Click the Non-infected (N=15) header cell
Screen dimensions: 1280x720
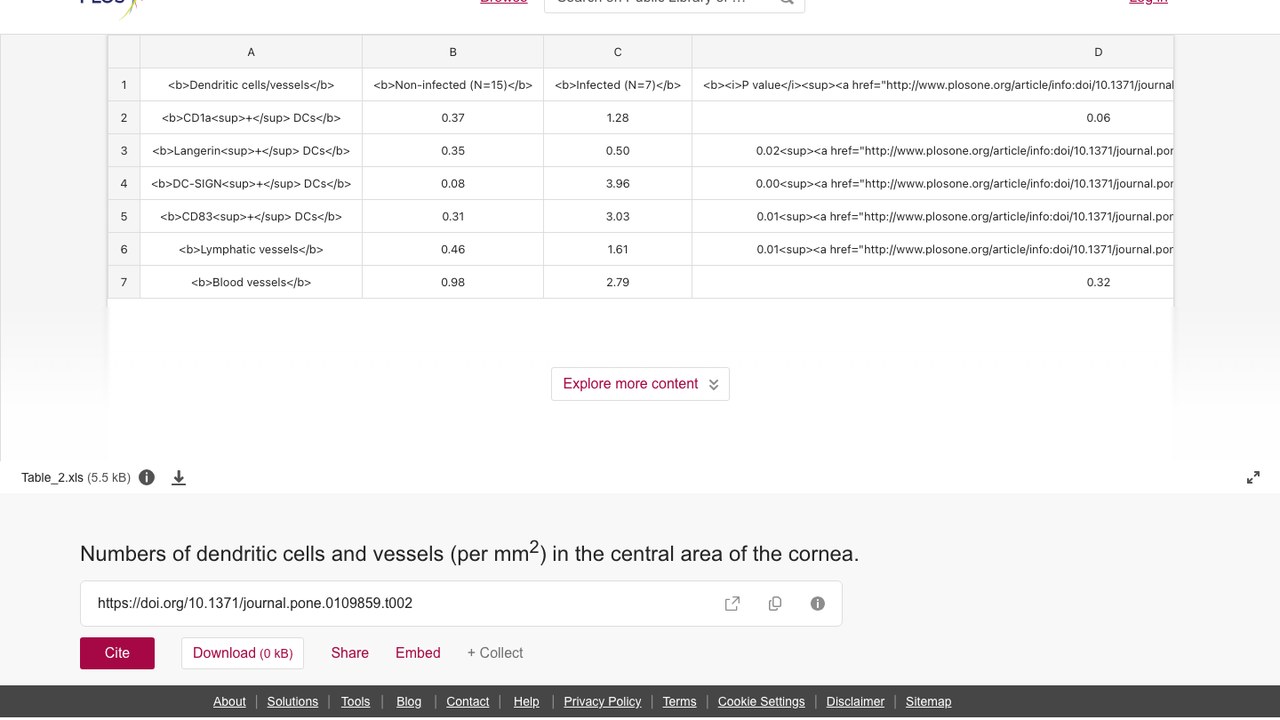(x=453, y=85)
